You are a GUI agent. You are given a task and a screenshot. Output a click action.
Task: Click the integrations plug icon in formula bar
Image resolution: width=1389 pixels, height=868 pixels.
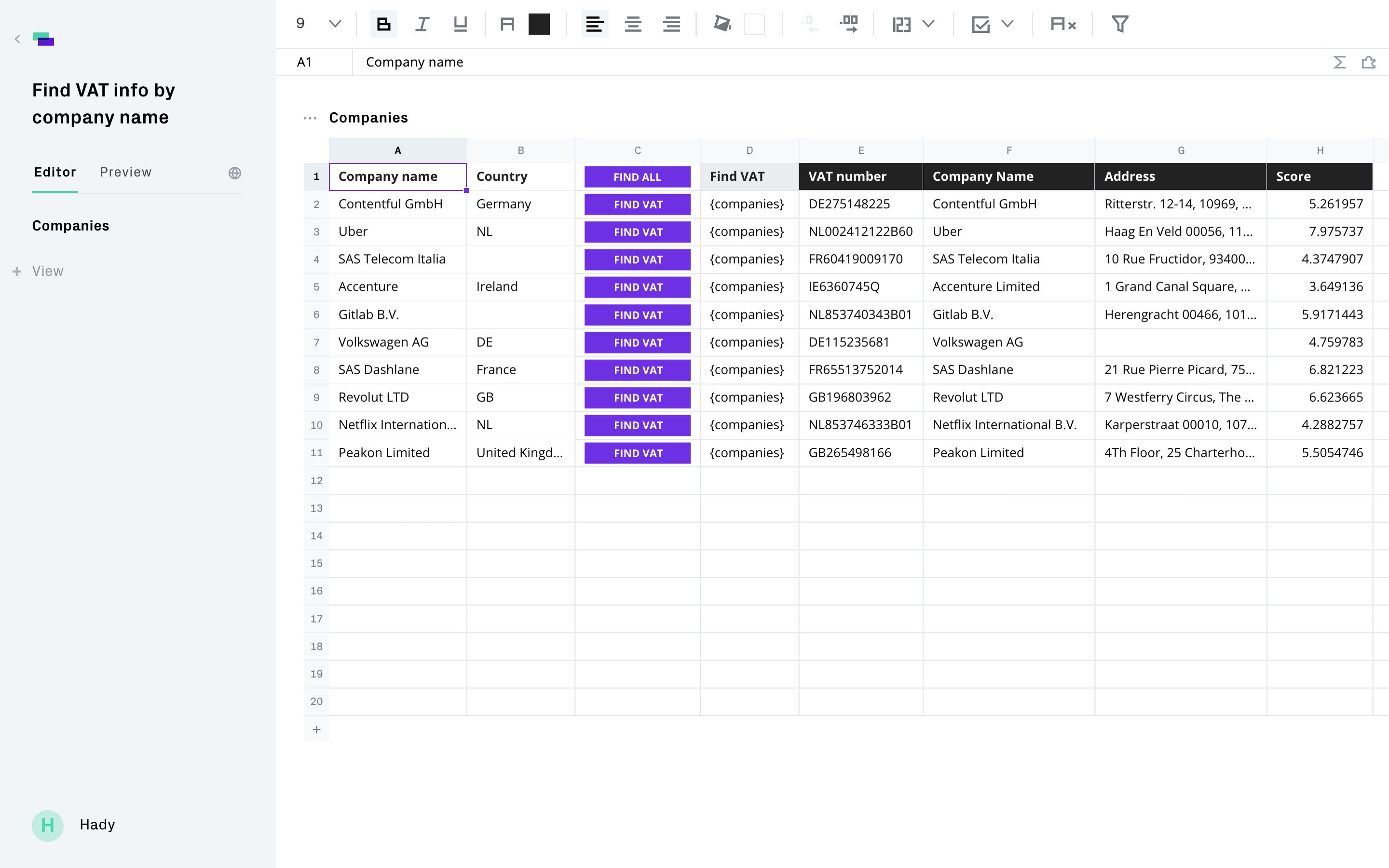pyautogui.click(x=1369, y=62)
